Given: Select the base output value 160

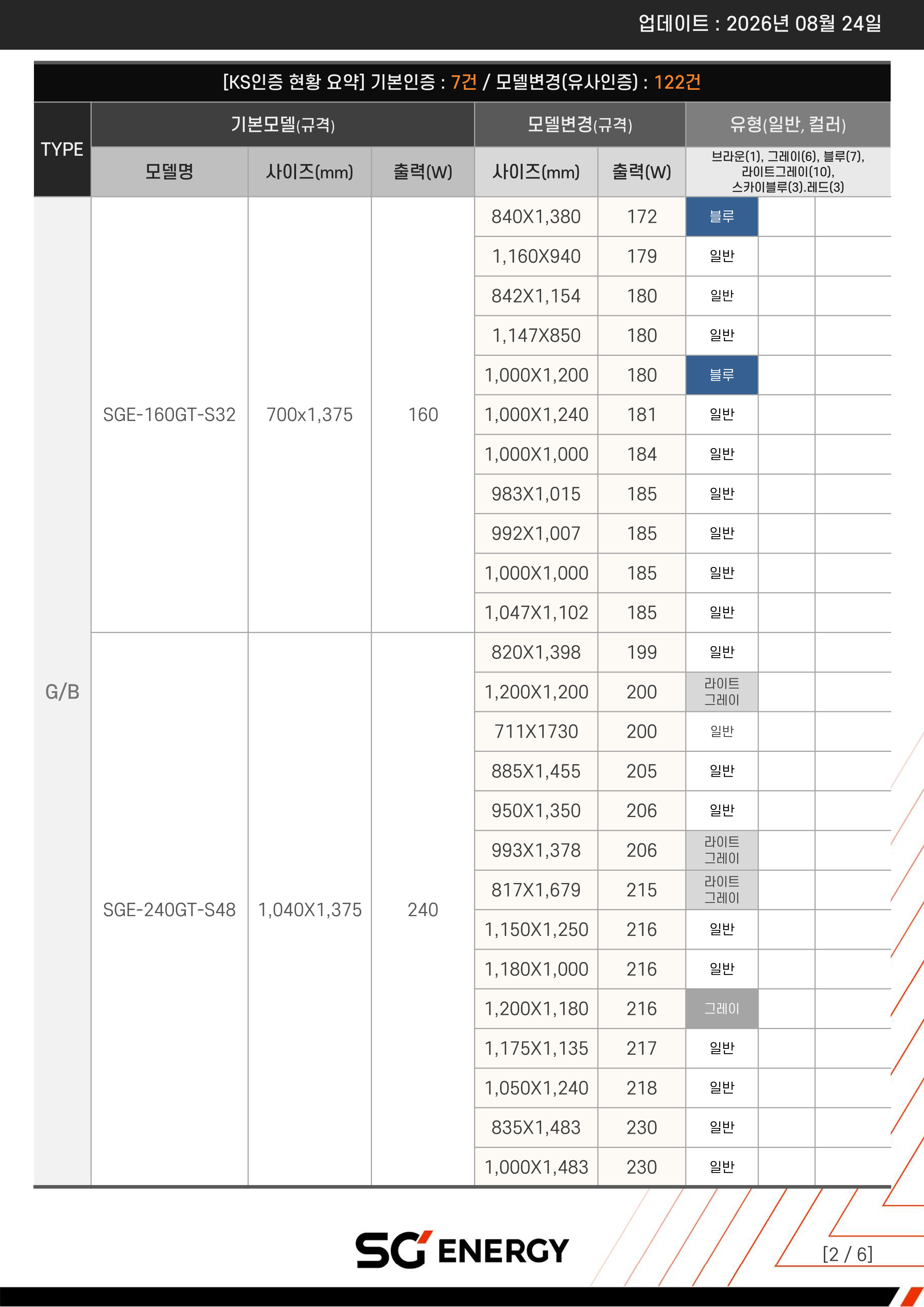Looking at the screenshot, I should coord(423,414).
